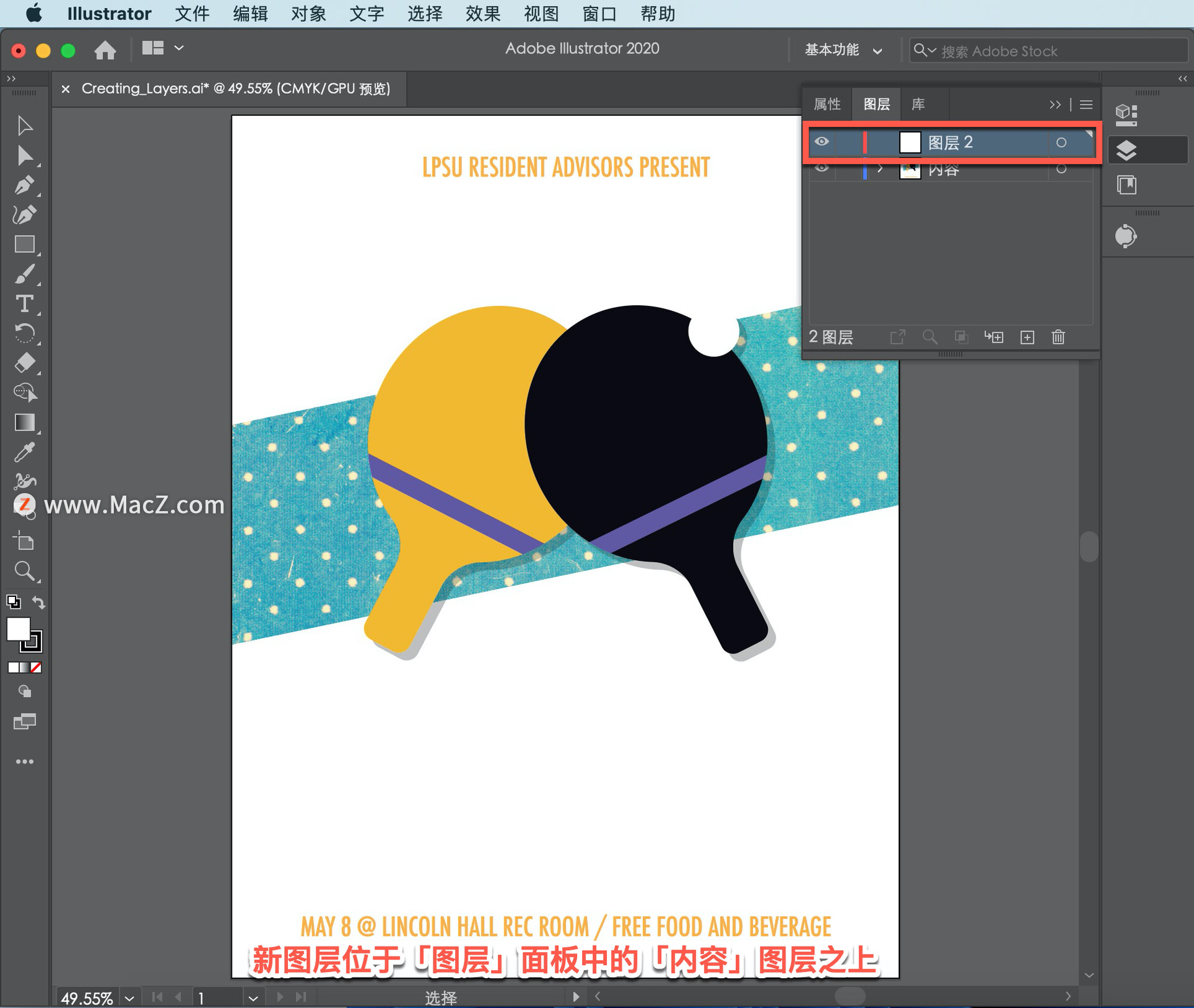Open the 效果 menu
The height and width of the screenshot is (1008, 1194).
[483, 14]
